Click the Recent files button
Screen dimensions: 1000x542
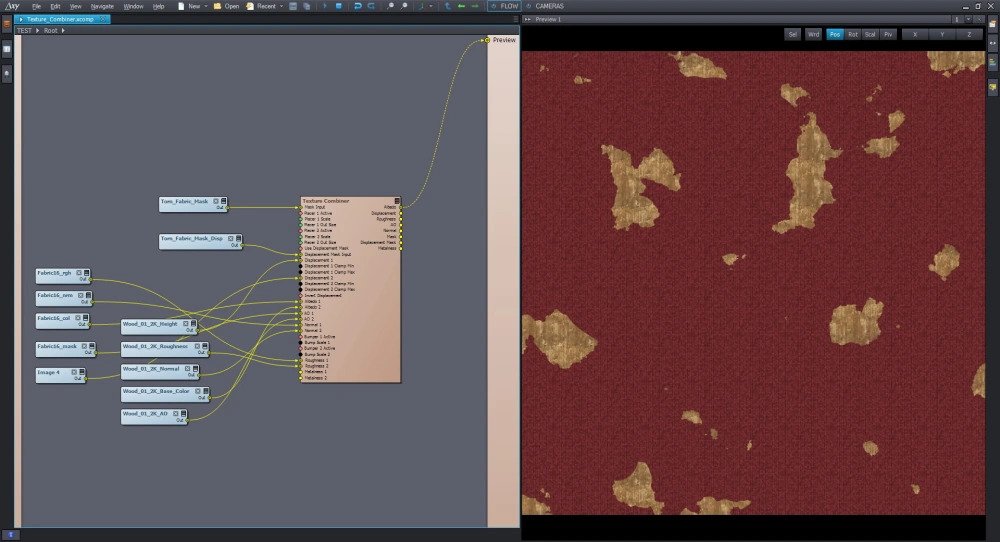coord(261,6)
